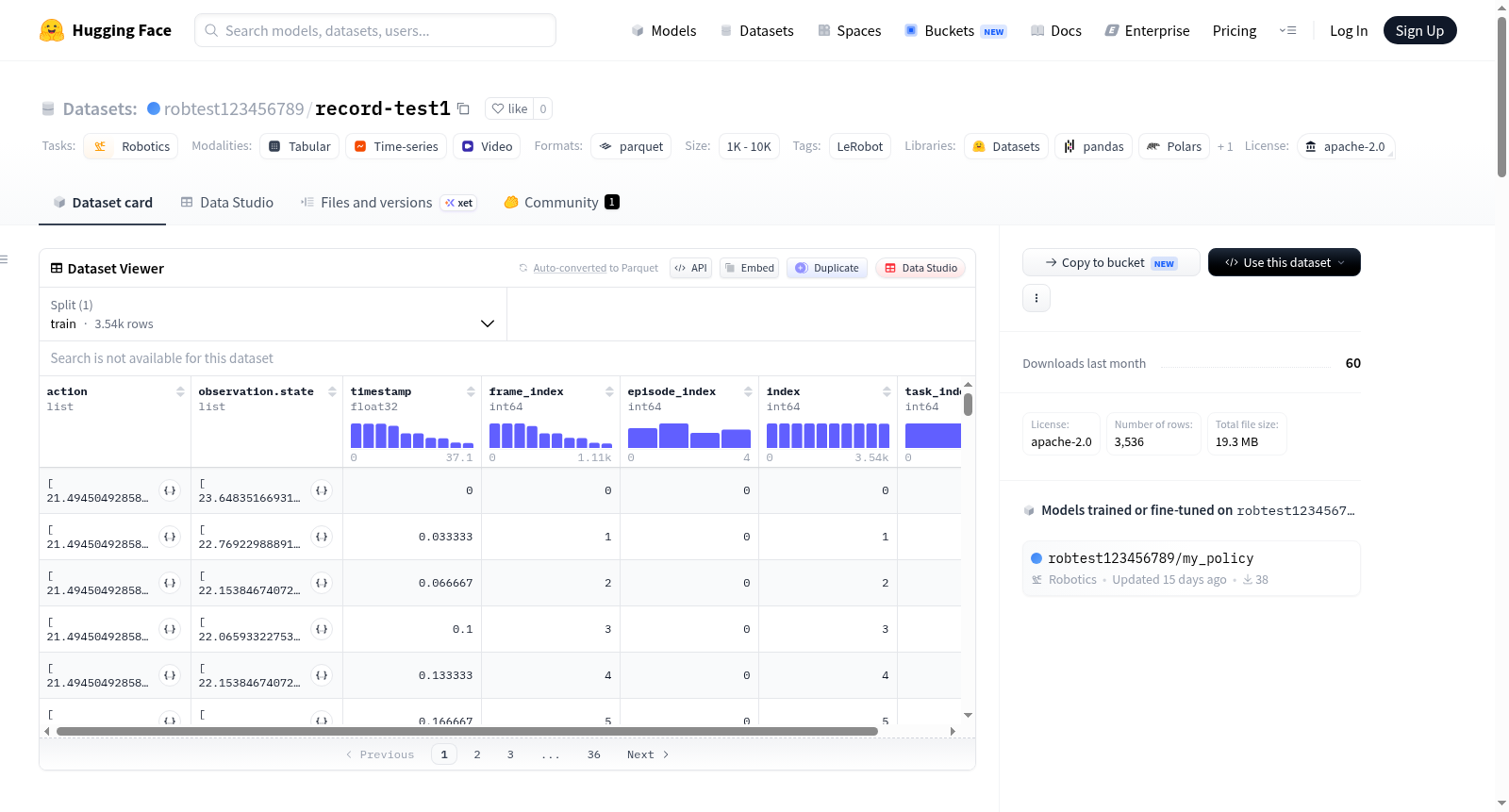Like the record-test1 dataset
Viewport: 1509px width, 812px height.
click(x=509, y=108)
